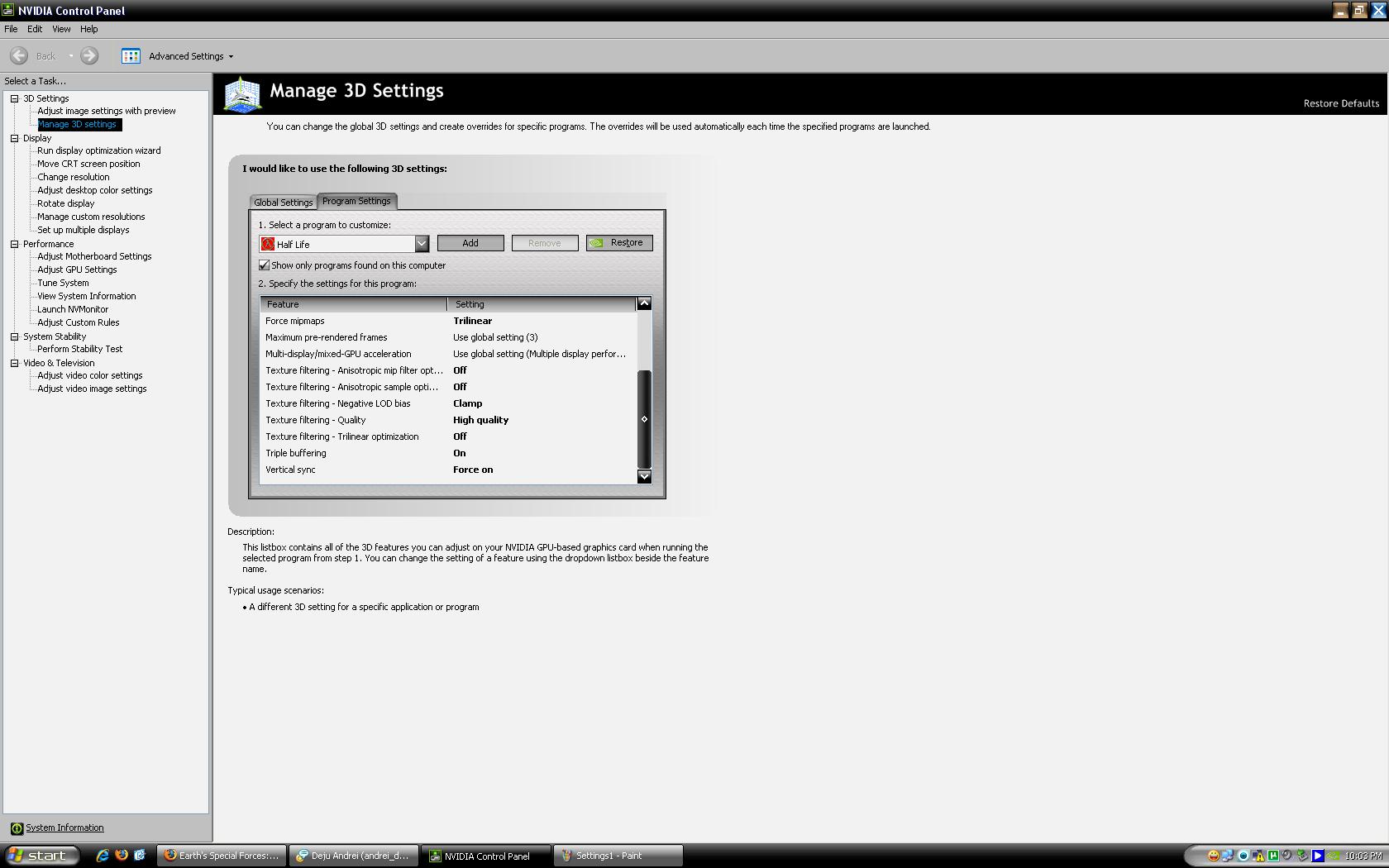This screenshot has width=1389, height=868.
Task: Open Adjust desktop color settings
Action: [95, 190]
